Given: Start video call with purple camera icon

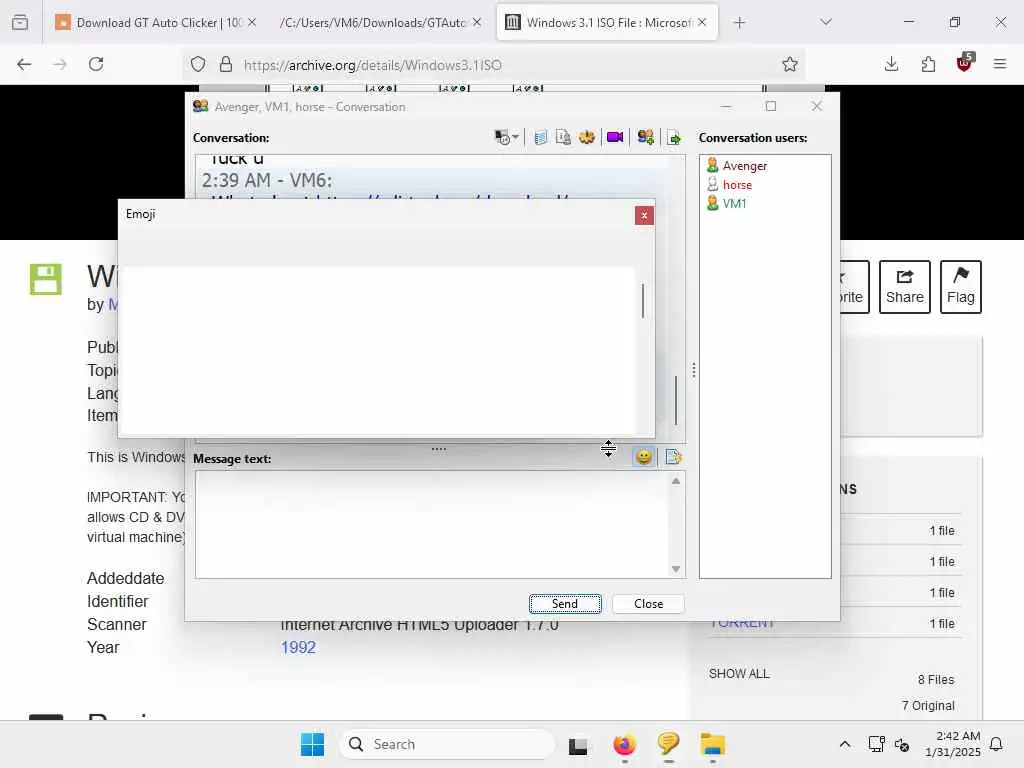Looking at the screenshot, I should (615, 137).
